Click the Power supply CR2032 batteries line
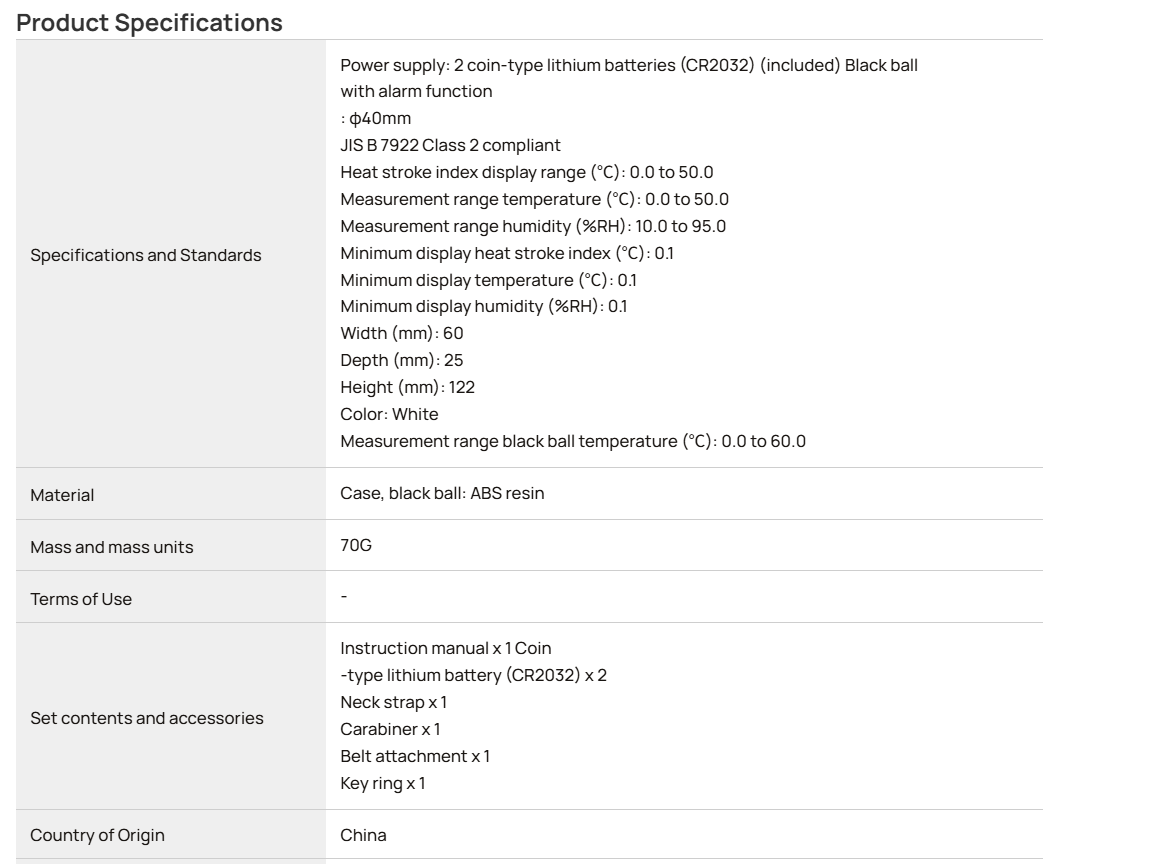 629,65
